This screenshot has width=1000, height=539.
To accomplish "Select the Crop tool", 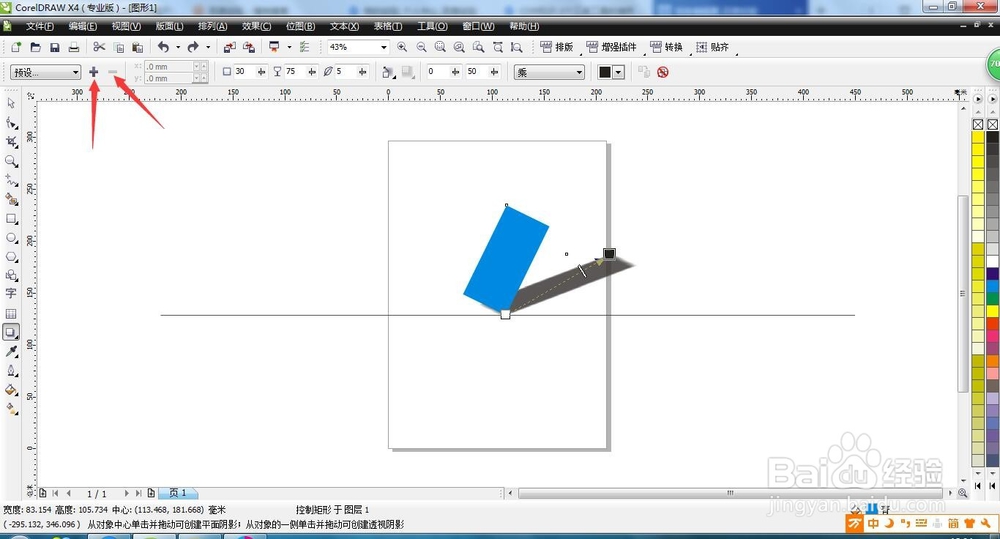I will point(11,142).
